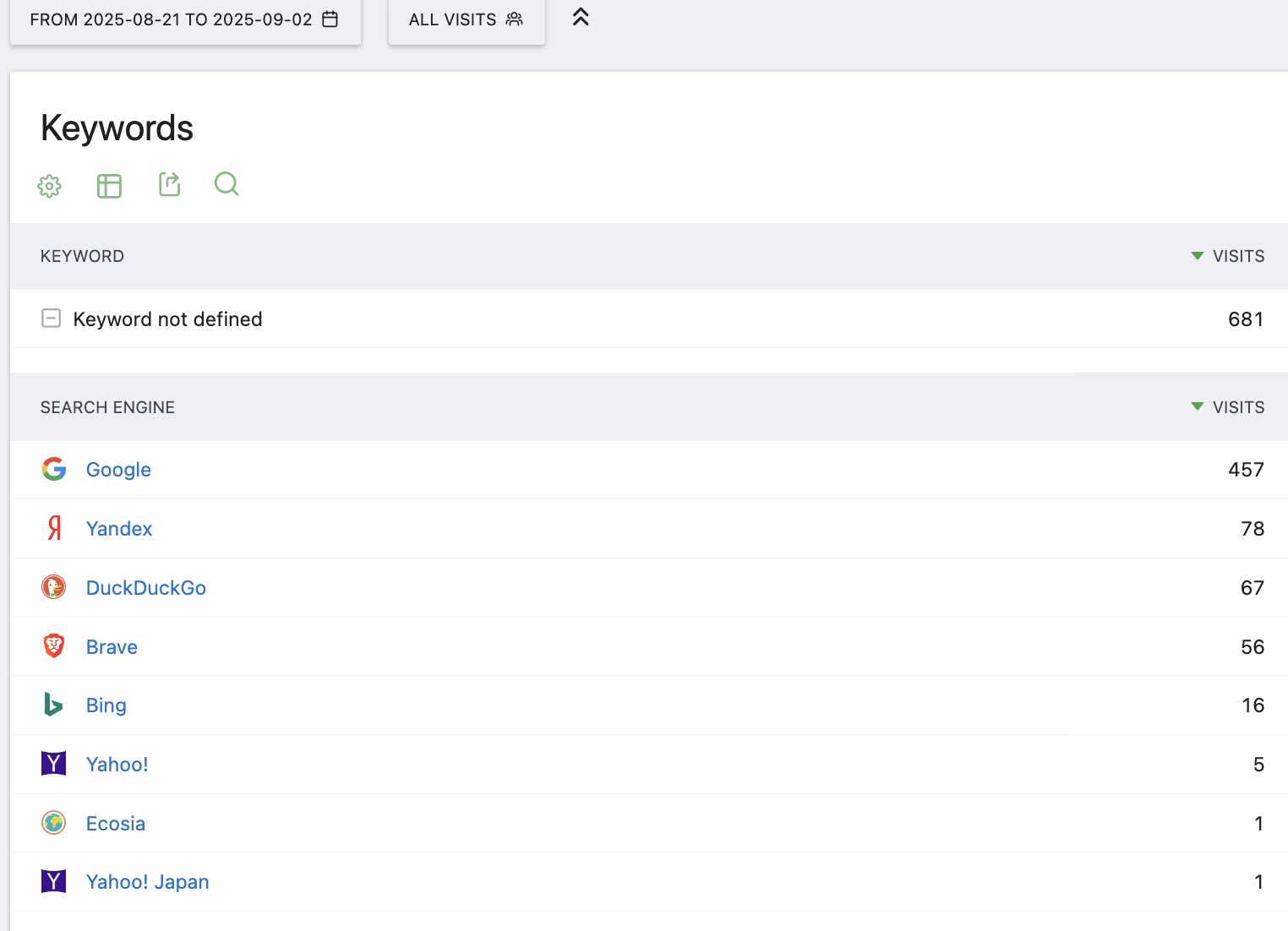Click the Yandex logo icon
1288x931 pixels.
click(54, 528)
